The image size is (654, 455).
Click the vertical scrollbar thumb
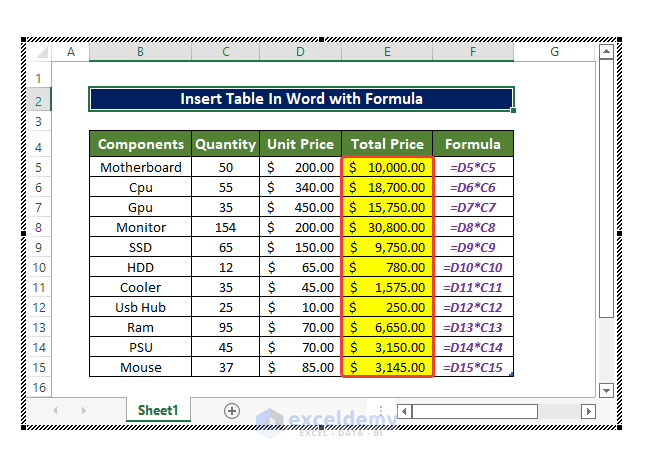tap(606, 189)
